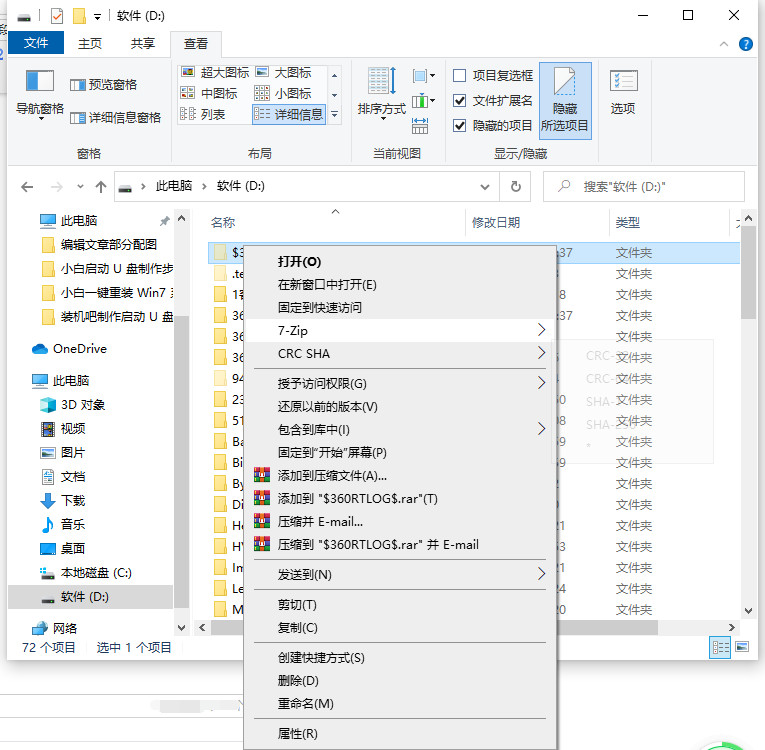765x750 pixels.
Task: Select 详细信息 layout option
Action: tap(290, 114)
